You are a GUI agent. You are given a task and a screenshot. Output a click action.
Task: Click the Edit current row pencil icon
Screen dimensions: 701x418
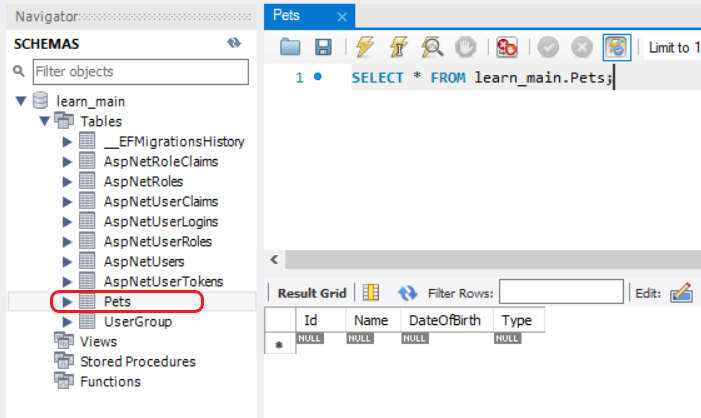[681, 292]
